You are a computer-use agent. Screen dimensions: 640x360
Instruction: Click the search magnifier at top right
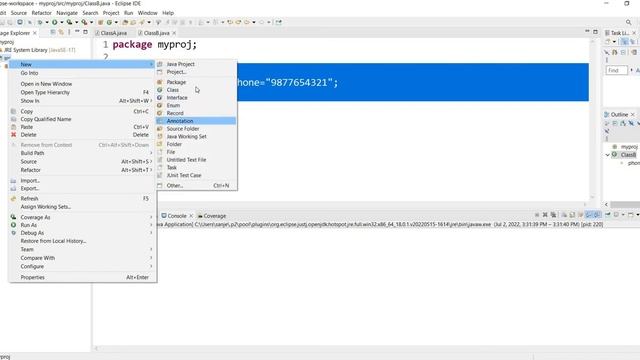click(x=629, y=22)
